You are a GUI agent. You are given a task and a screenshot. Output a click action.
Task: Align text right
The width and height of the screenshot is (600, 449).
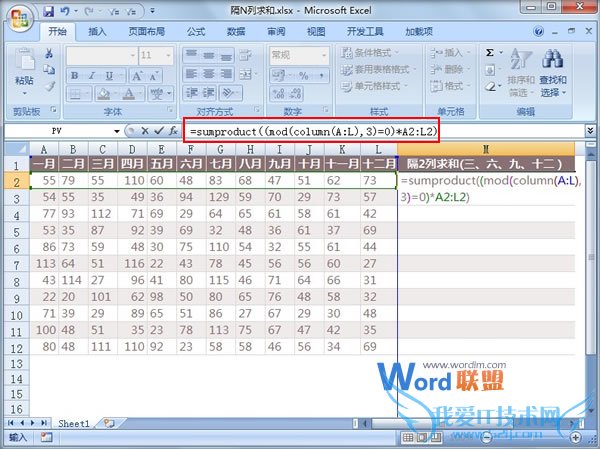tap(226, 74)
